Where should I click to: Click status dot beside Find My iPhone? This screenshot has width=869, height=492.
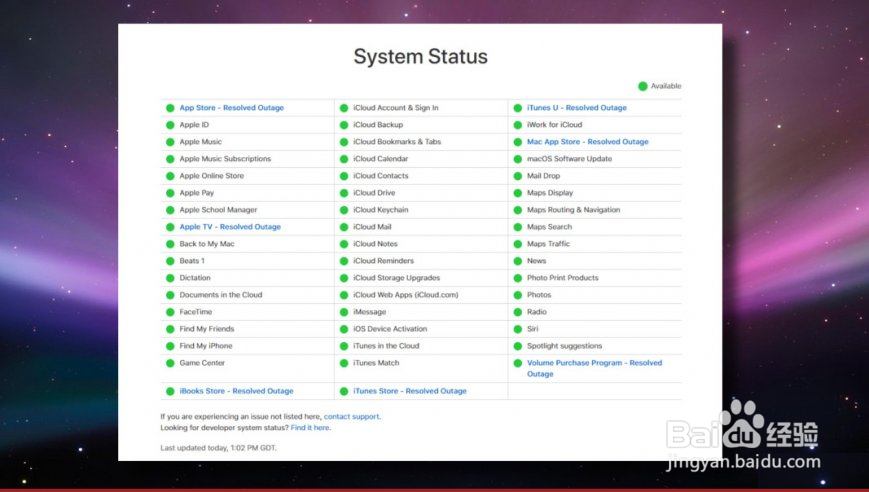[x=170, y=346]
